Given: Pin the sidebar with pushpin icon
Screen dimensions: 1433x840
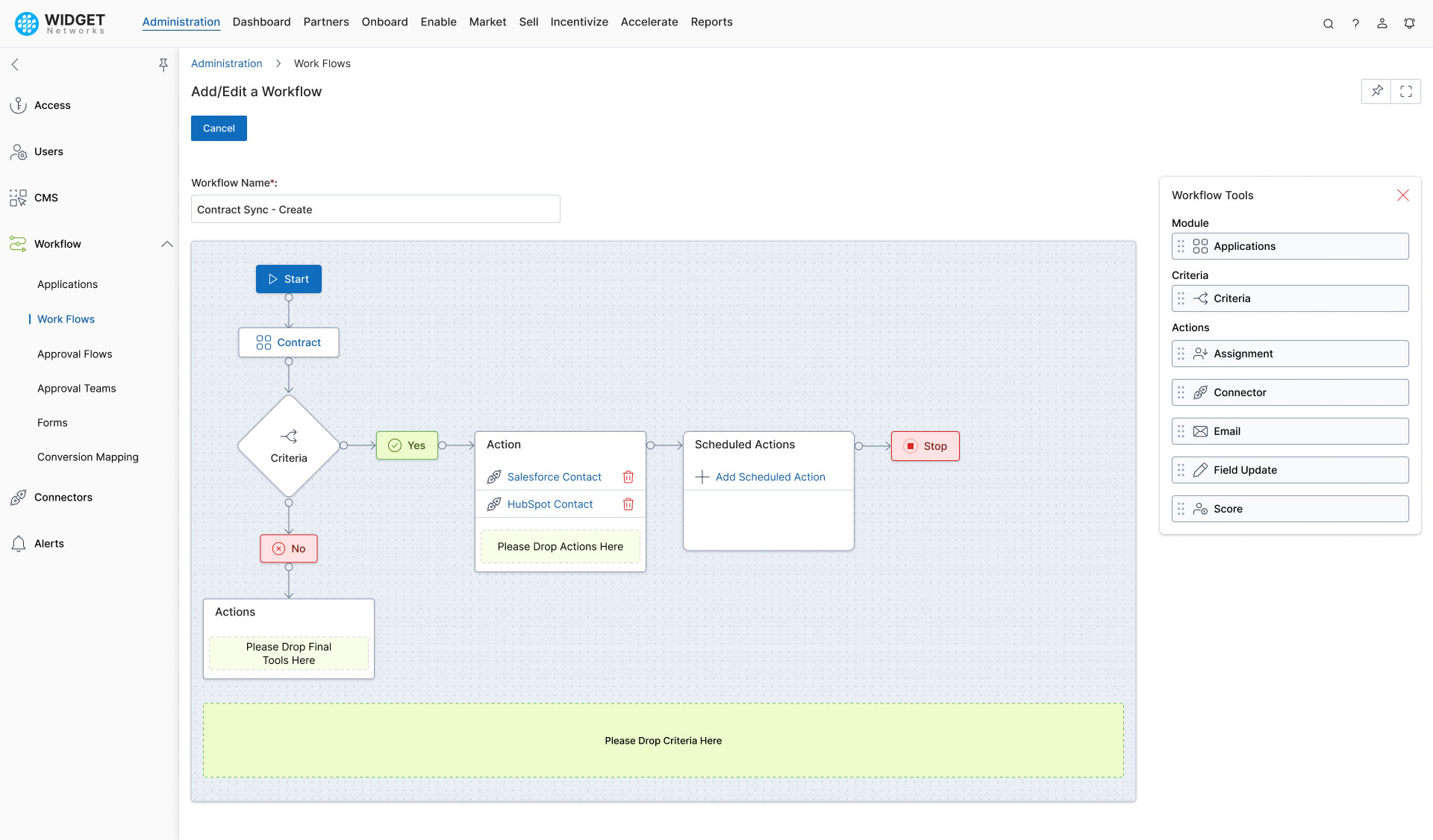Looking at the screenshot, I should pos(163,65).
